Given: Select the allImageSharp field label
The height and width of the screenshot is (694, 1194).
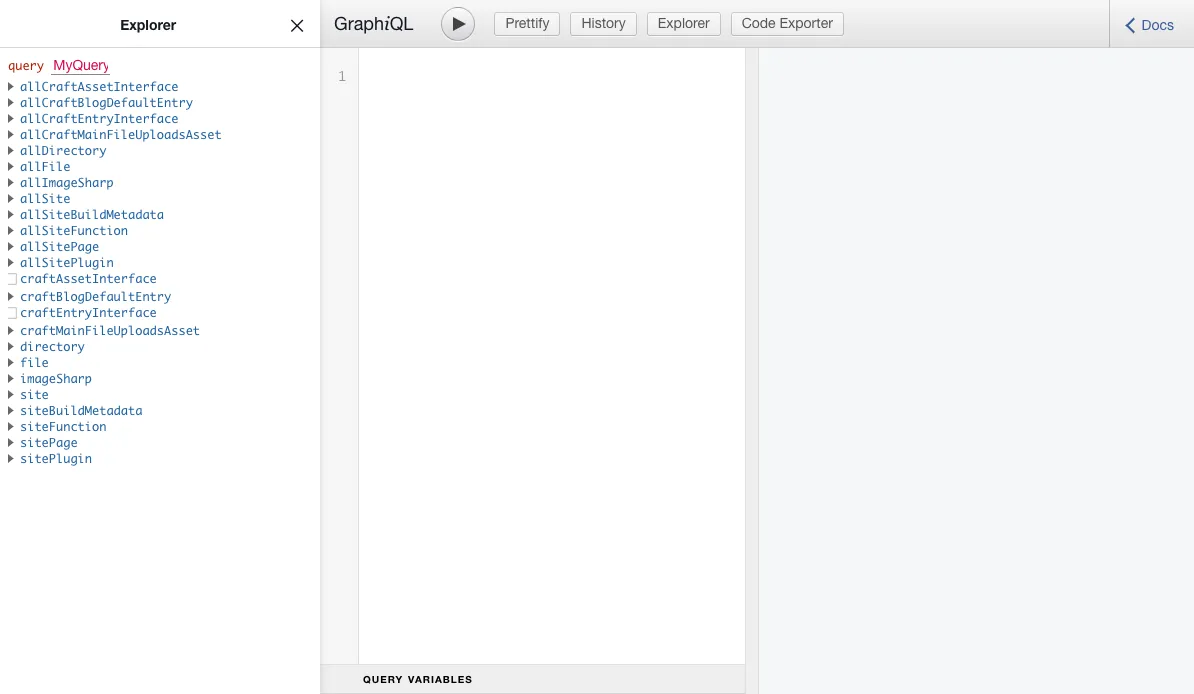Looking at the screenshot, I should pos(67,183).
